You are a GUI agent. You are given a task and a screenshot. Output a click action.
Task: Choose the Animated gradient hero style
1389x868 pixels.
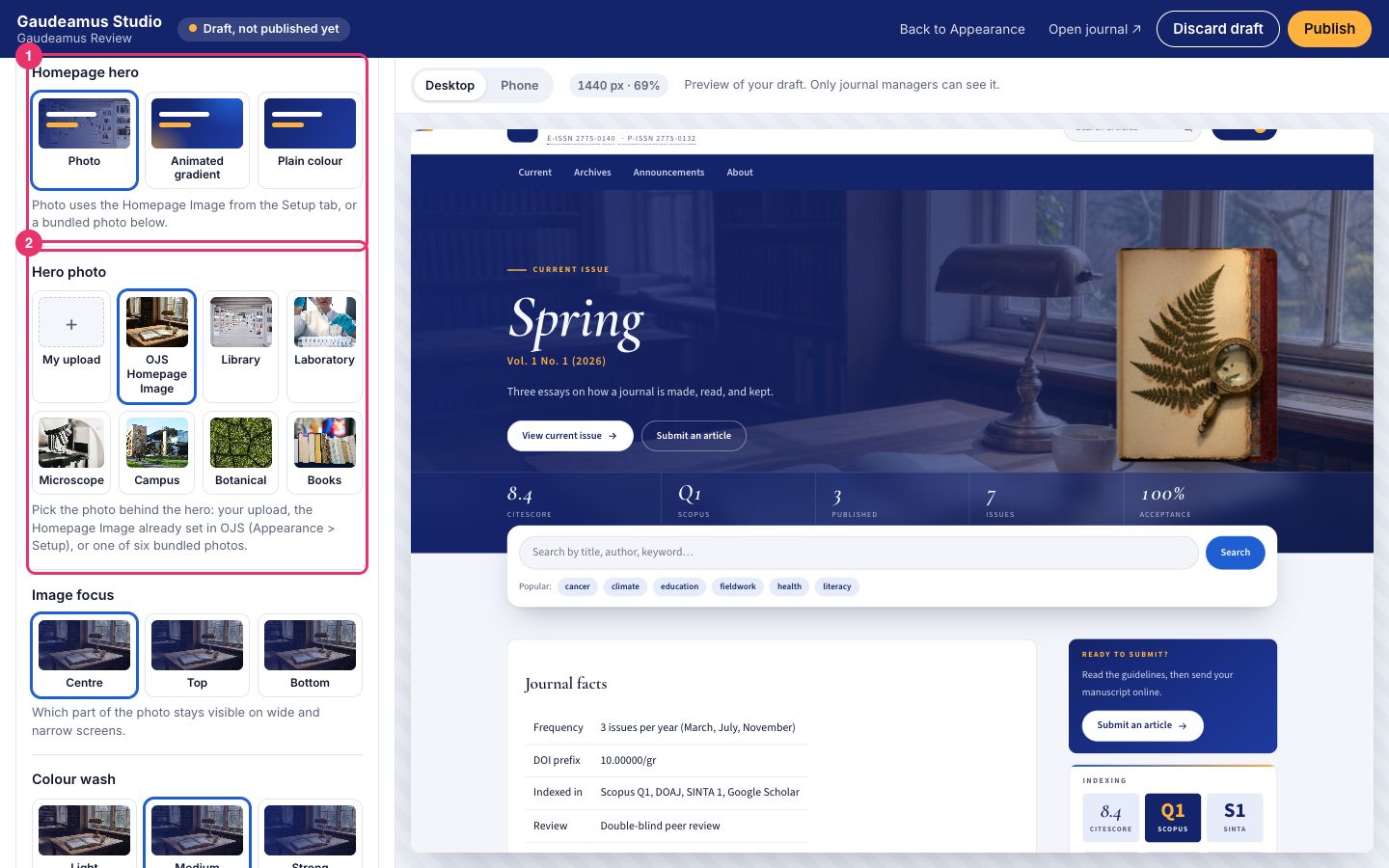[x=197, y=140]
